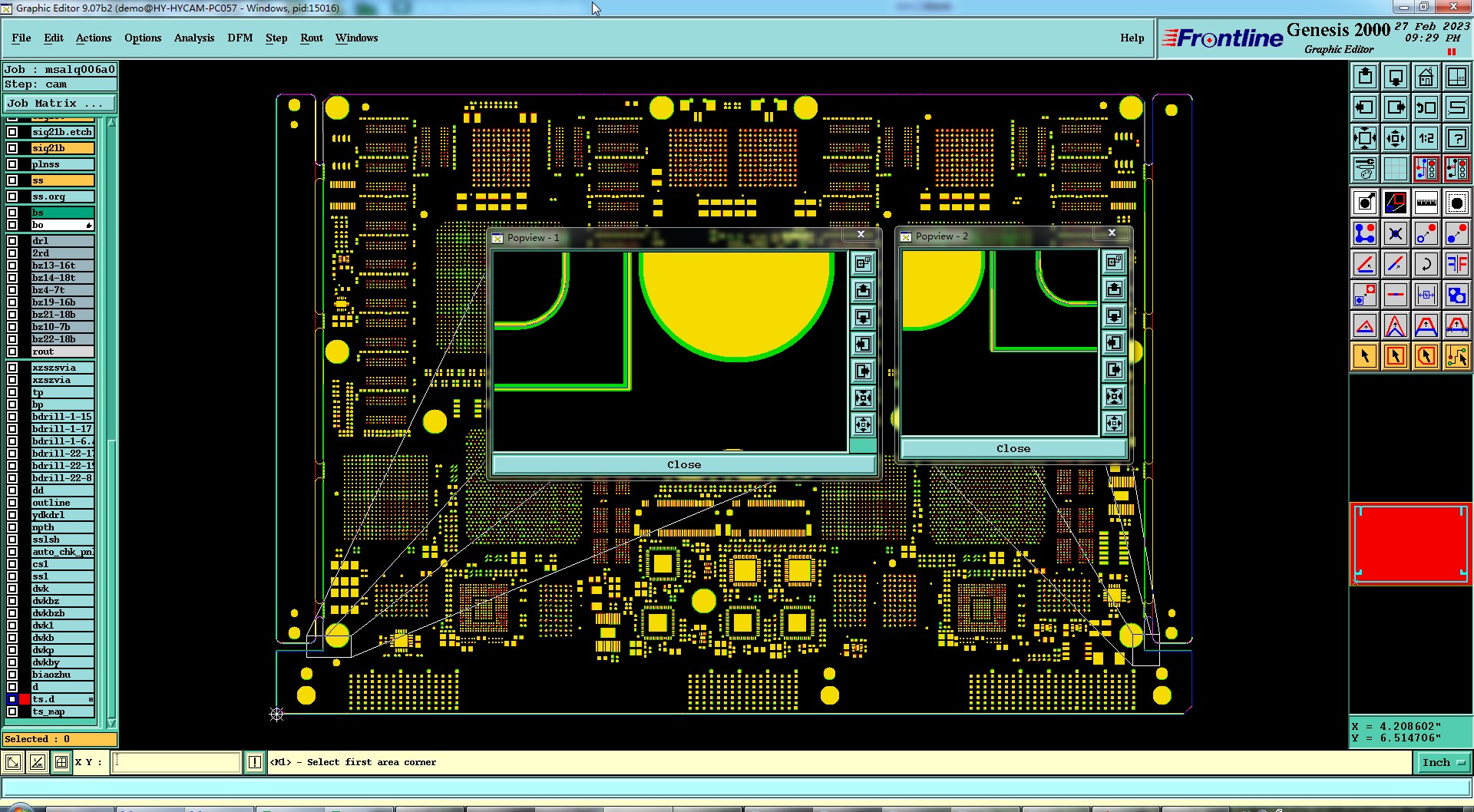Select the net selection arrow tool
This screenshot has height=812, width=1474.
(x=1457, y=356)
